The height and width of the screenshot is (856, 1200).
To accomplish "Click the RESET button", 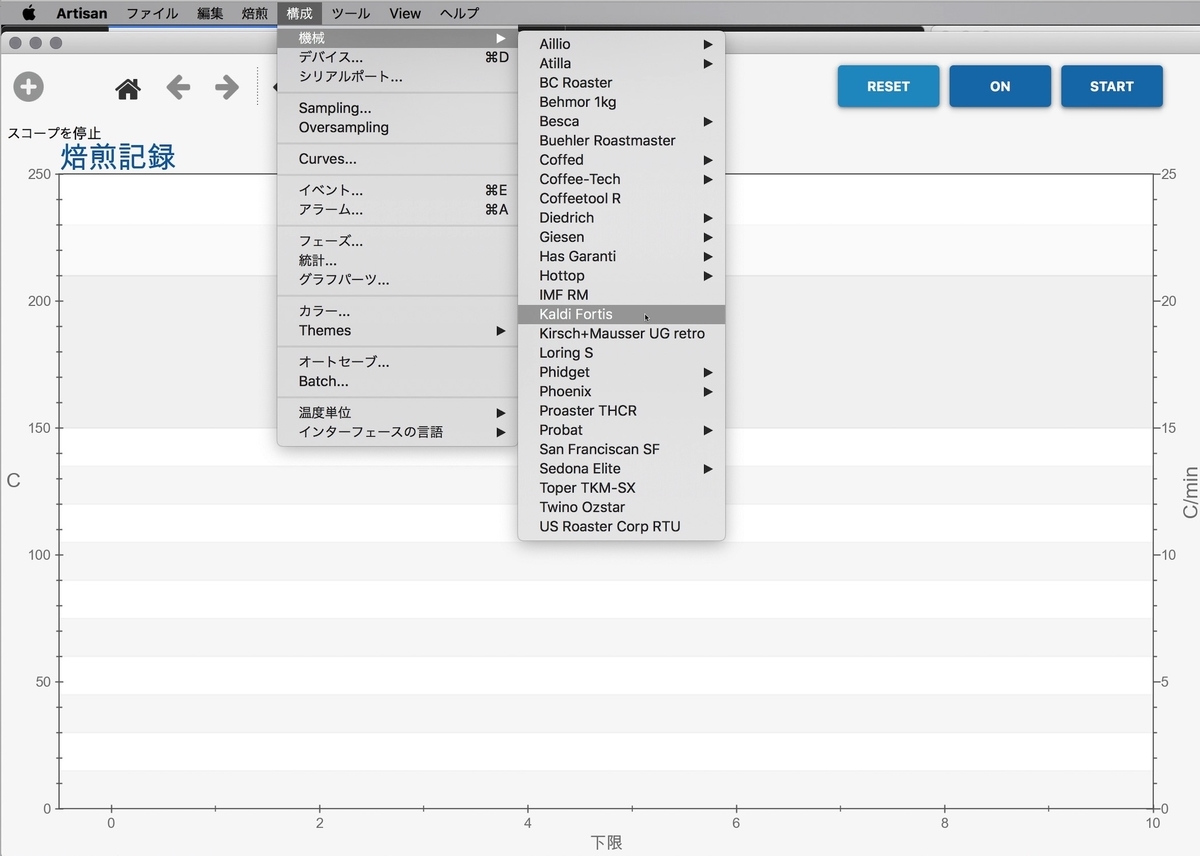I will pyautogui.click(x=888, y=86).
